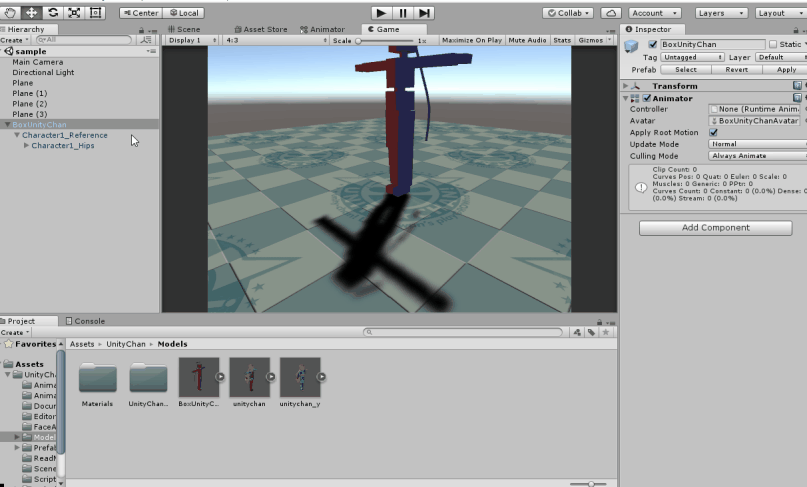Image resolution: width=807 pixels, height=487 pixels.
Task: Open the 4:3 aspect ratio dropdown
Action: coord(275,40)
